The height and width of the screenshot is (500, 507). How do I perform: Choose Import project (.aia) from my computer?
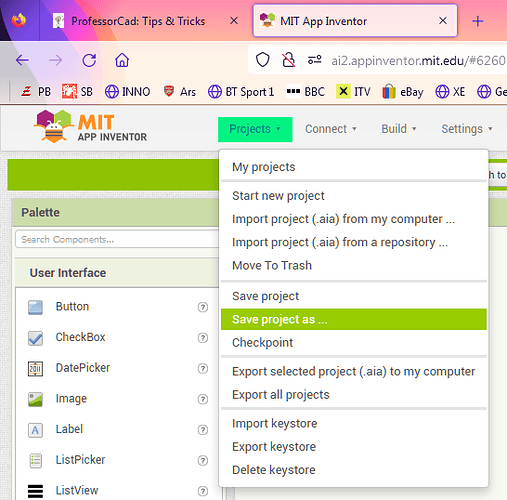click(354, 219)
